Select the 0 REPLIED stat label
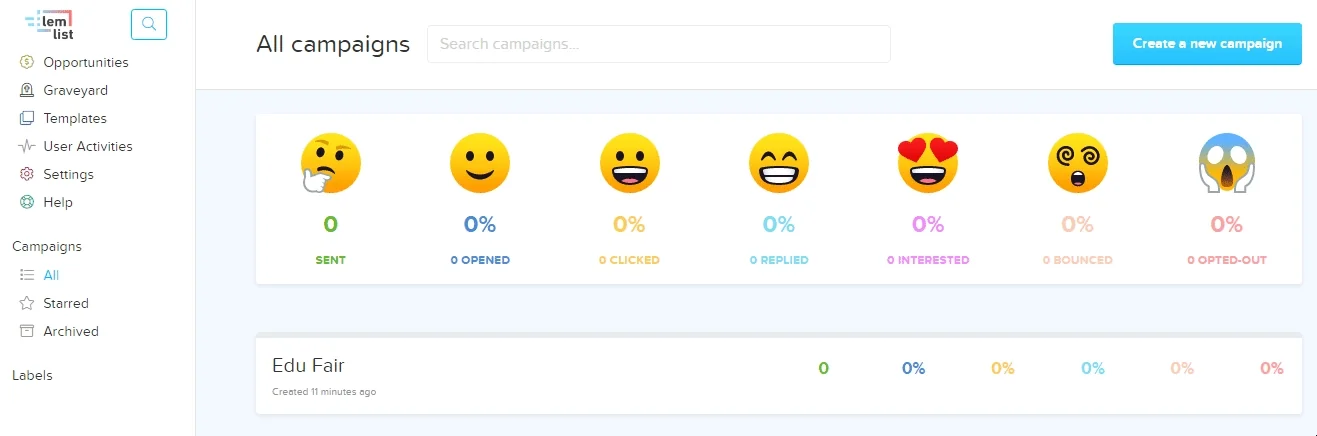 pyautogui.click(x=779, y=260)
